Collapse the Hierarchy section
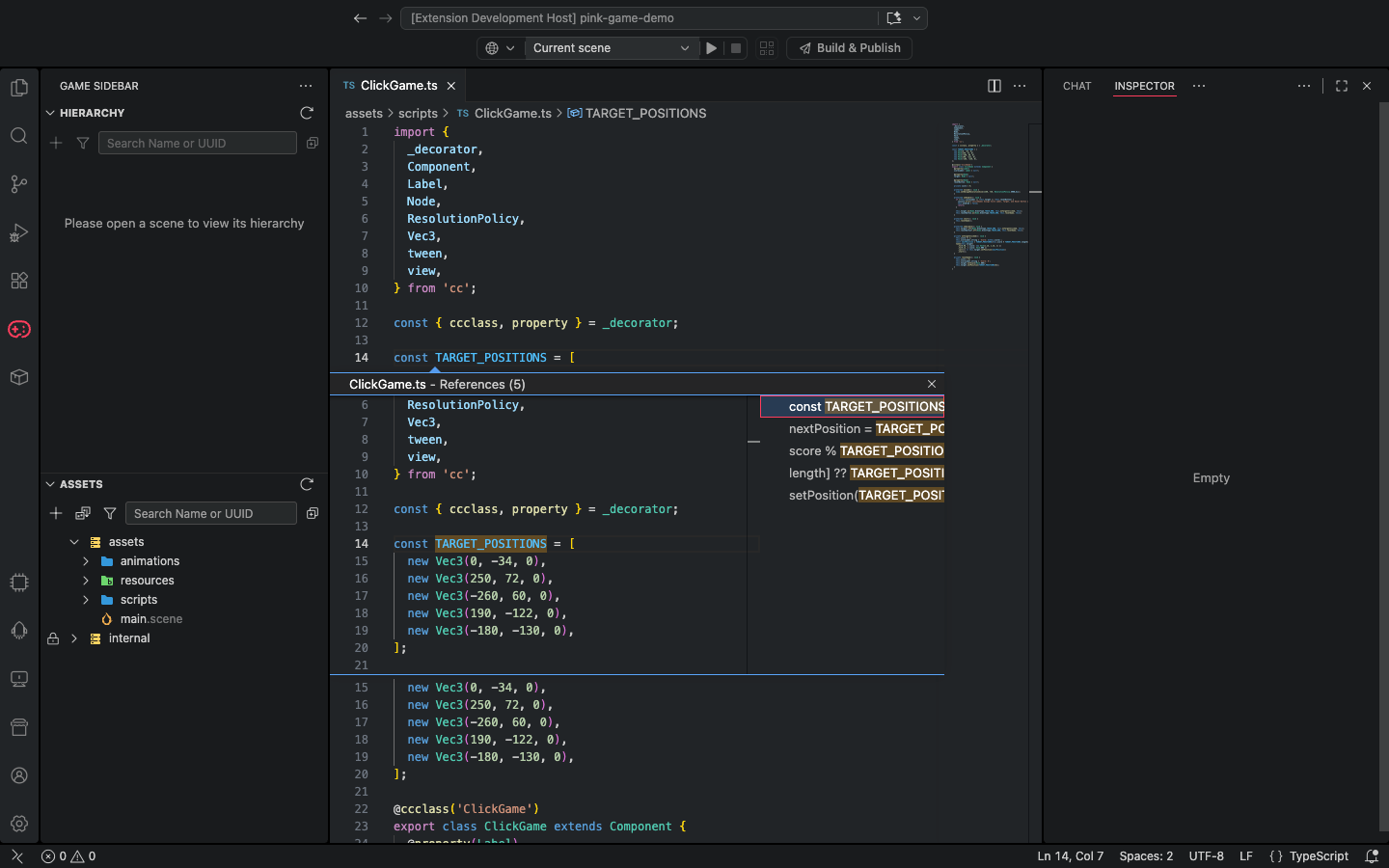Screen dimensions: 1389x868 50,113
